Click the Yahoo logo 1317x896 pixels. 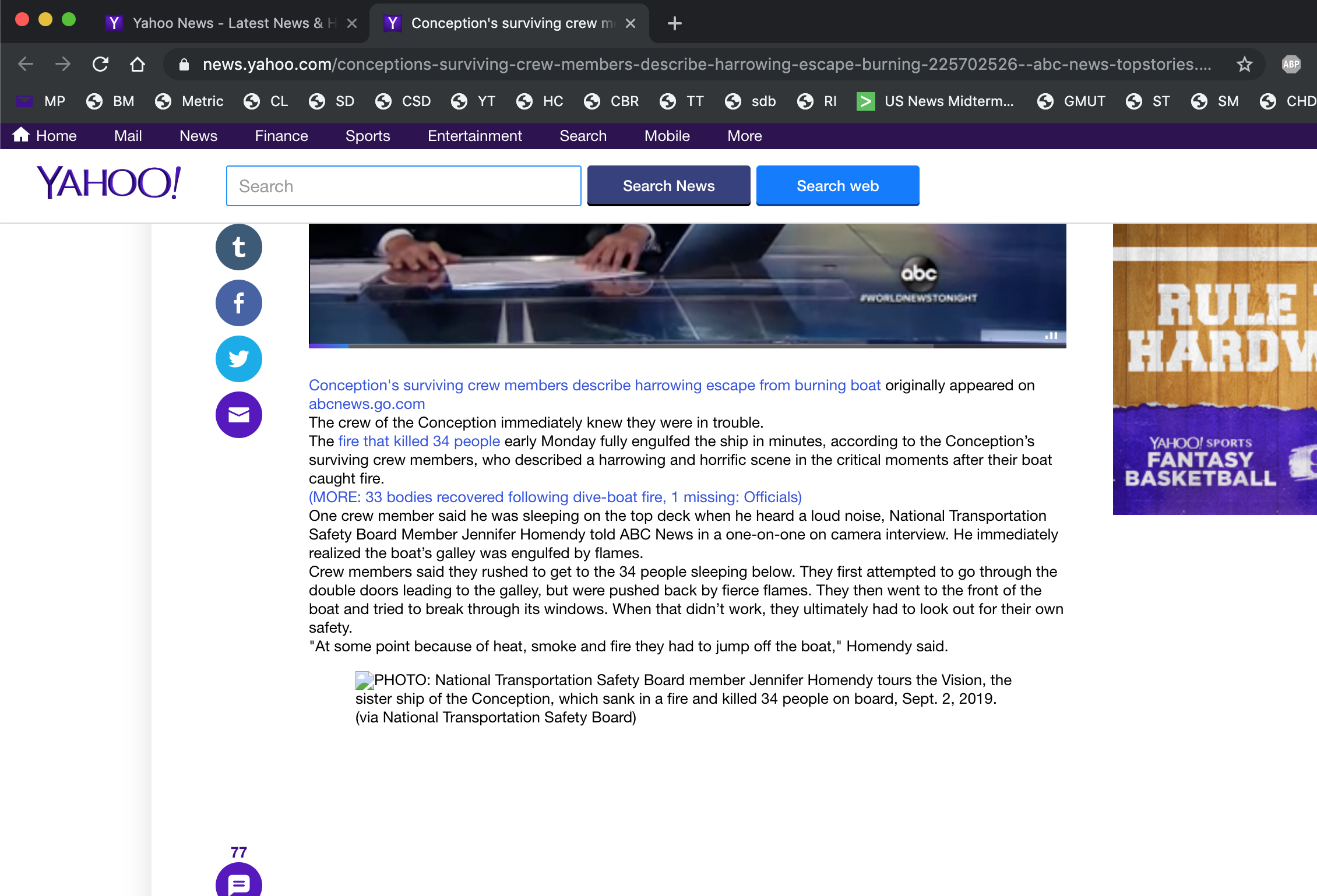coord(109,183)
